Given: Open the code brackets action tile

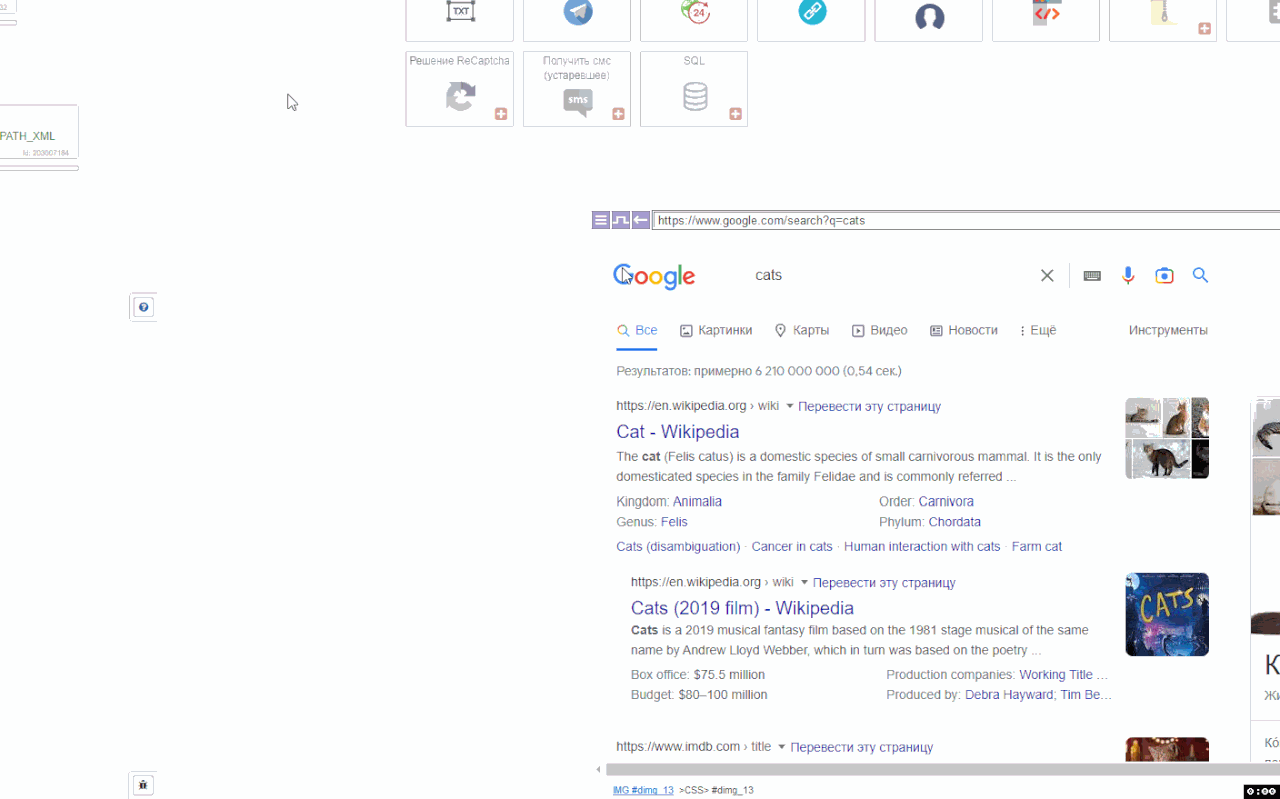Looking at the screenshot, I should (1046, 13).
